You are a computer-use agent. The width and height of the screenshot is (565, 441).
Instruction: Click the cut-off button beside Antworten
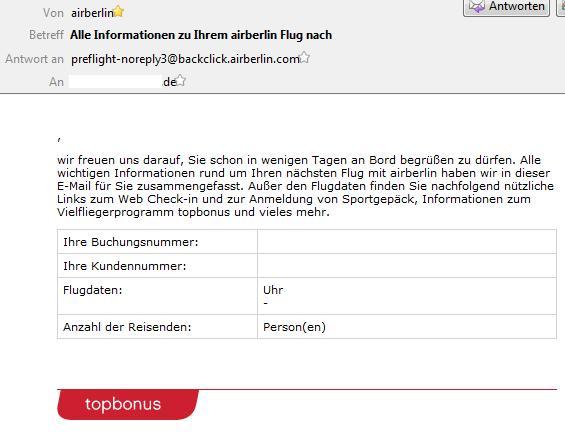tap(561, 7)
